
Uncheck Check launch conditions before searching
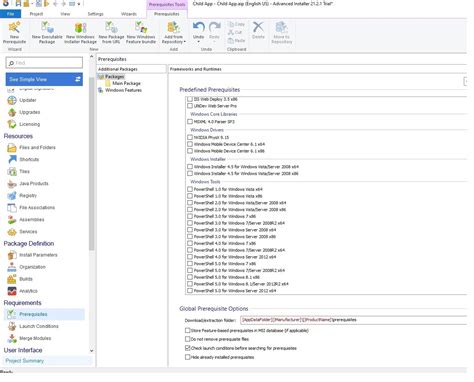(x=187, y=348)
